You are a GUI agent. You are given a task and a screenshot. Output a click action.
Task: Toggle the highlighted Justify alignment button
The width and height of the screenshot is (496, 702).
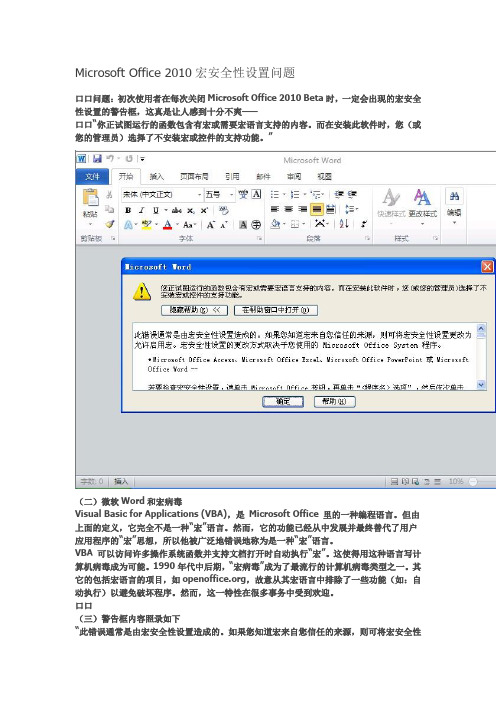[x=317, y=209]
